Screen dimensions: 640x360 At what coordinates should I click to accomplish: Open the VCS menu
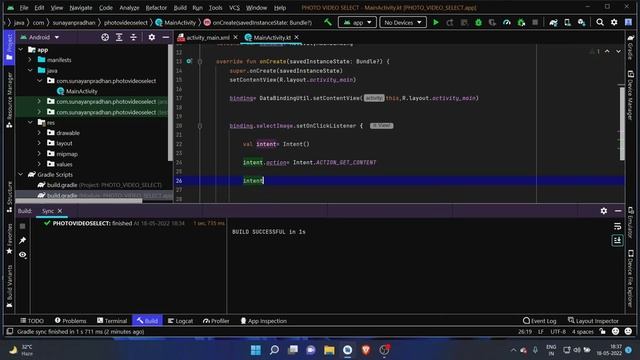click(234, 8)
